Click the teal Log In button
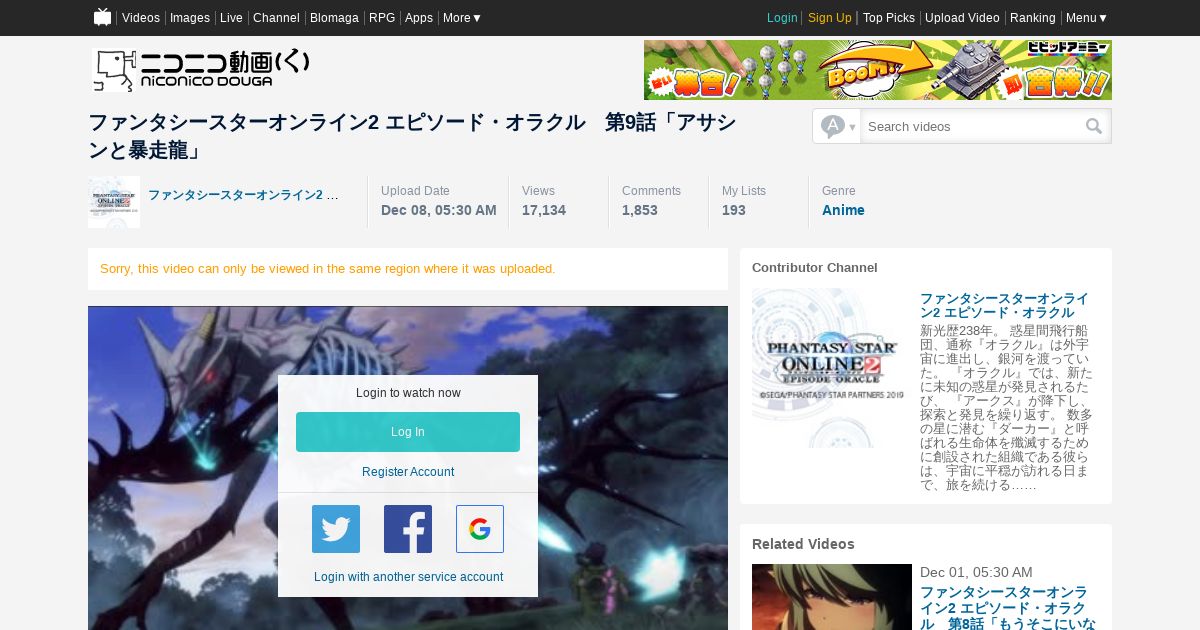The width and height of the screenshot is (1200, 630). click(408, 432)
